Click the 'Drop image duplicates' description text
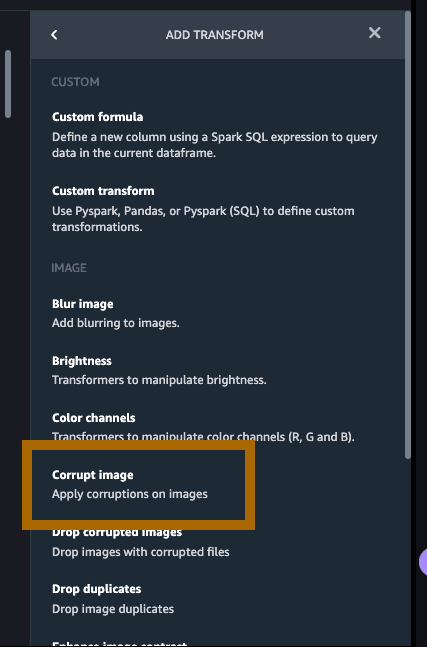Screen dimensions: 427x647 pos(113,609)
